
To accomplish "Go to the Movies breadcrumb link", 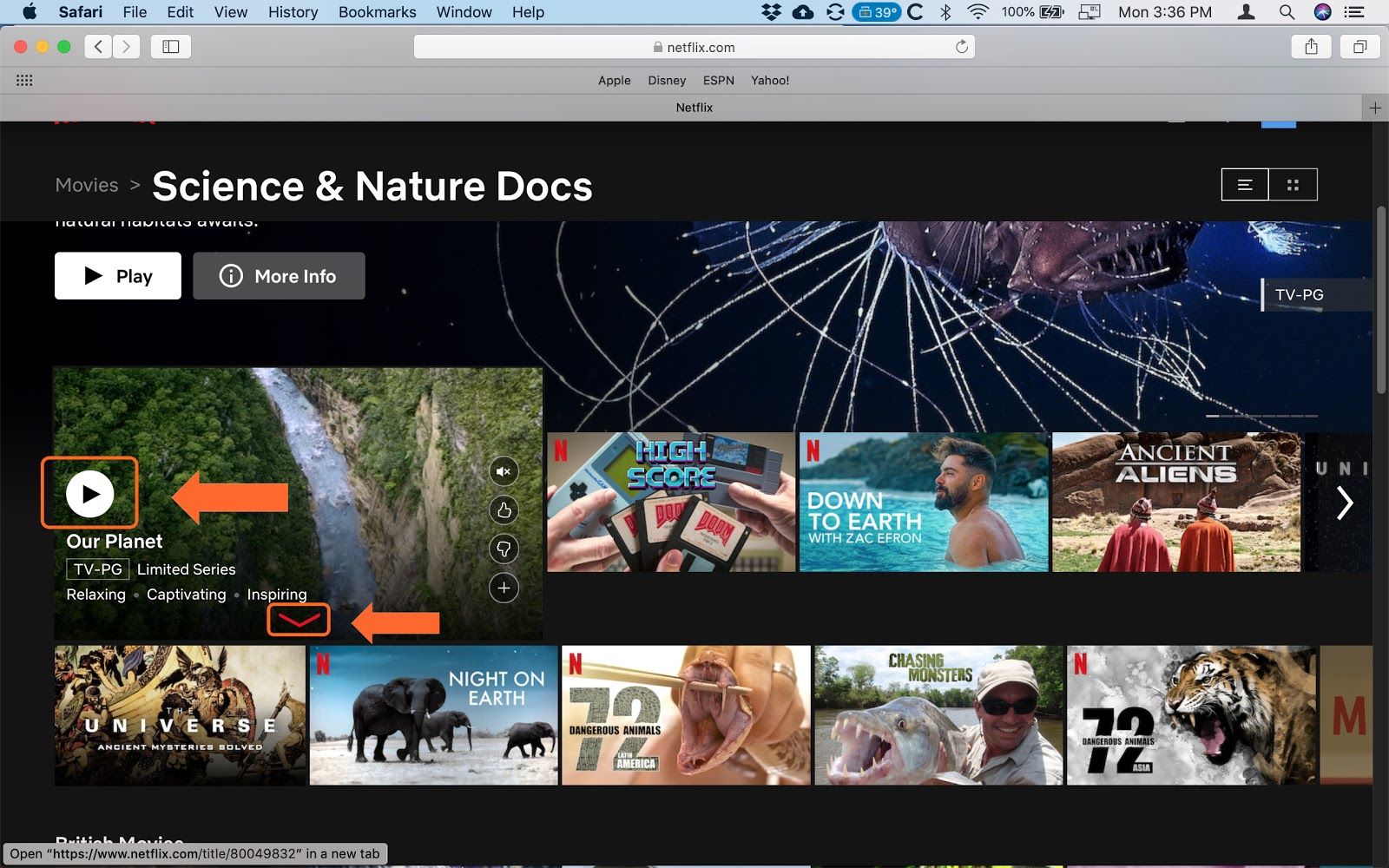I will click(x=87, y=185).
